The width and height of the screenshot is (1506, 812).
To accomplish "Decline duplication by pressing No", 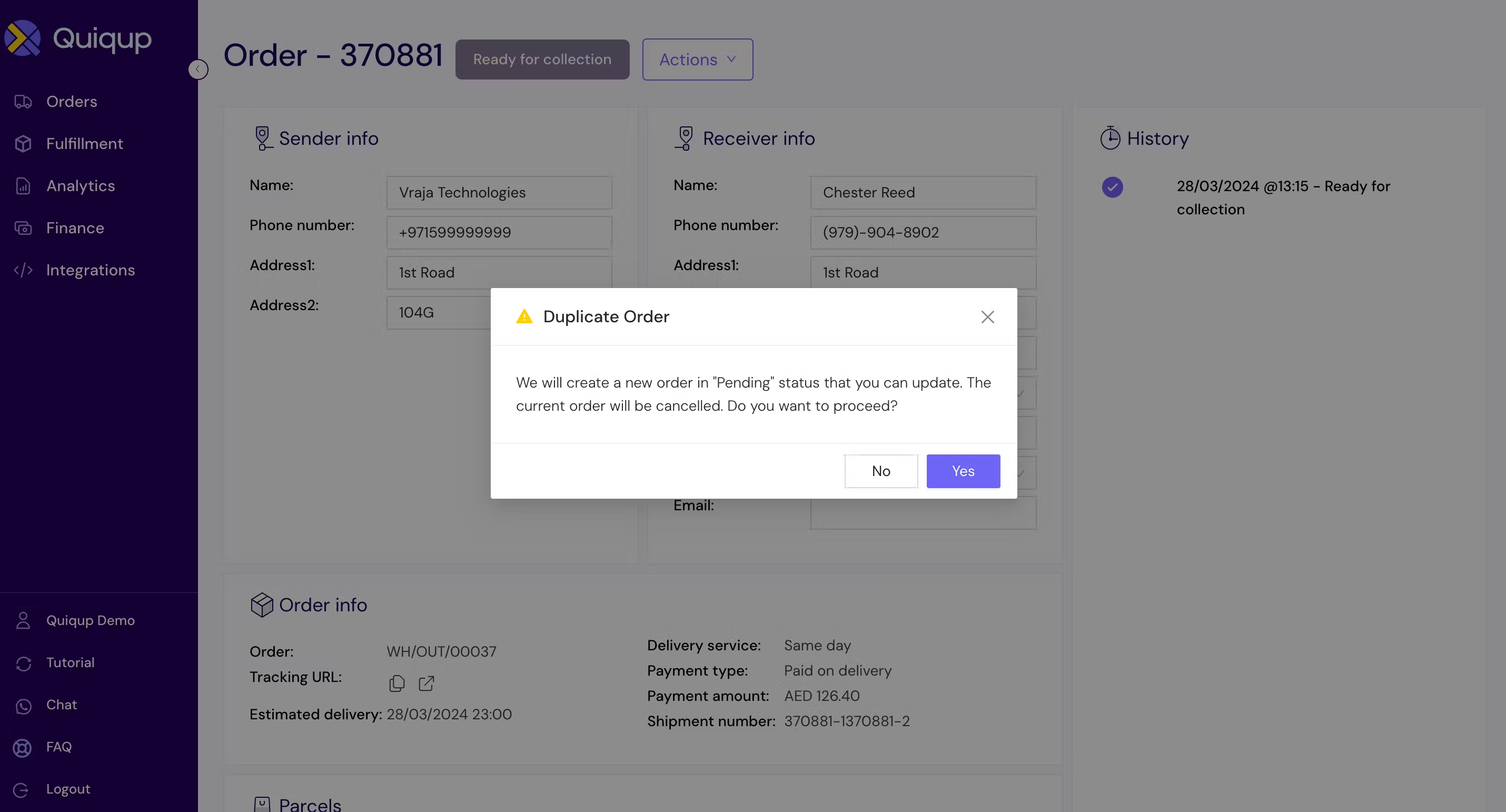I will [880, 471].
